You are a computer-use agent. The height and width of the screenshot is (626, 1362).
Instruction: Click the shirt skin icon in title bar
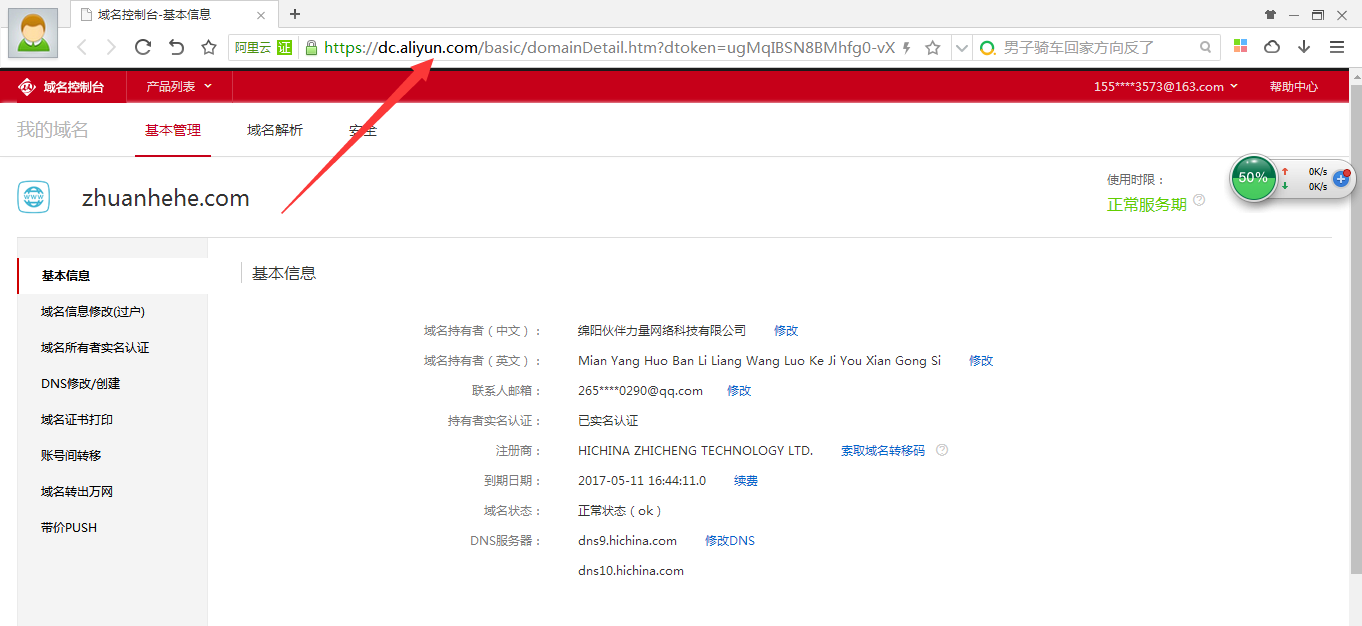[x=1271, y=14]
